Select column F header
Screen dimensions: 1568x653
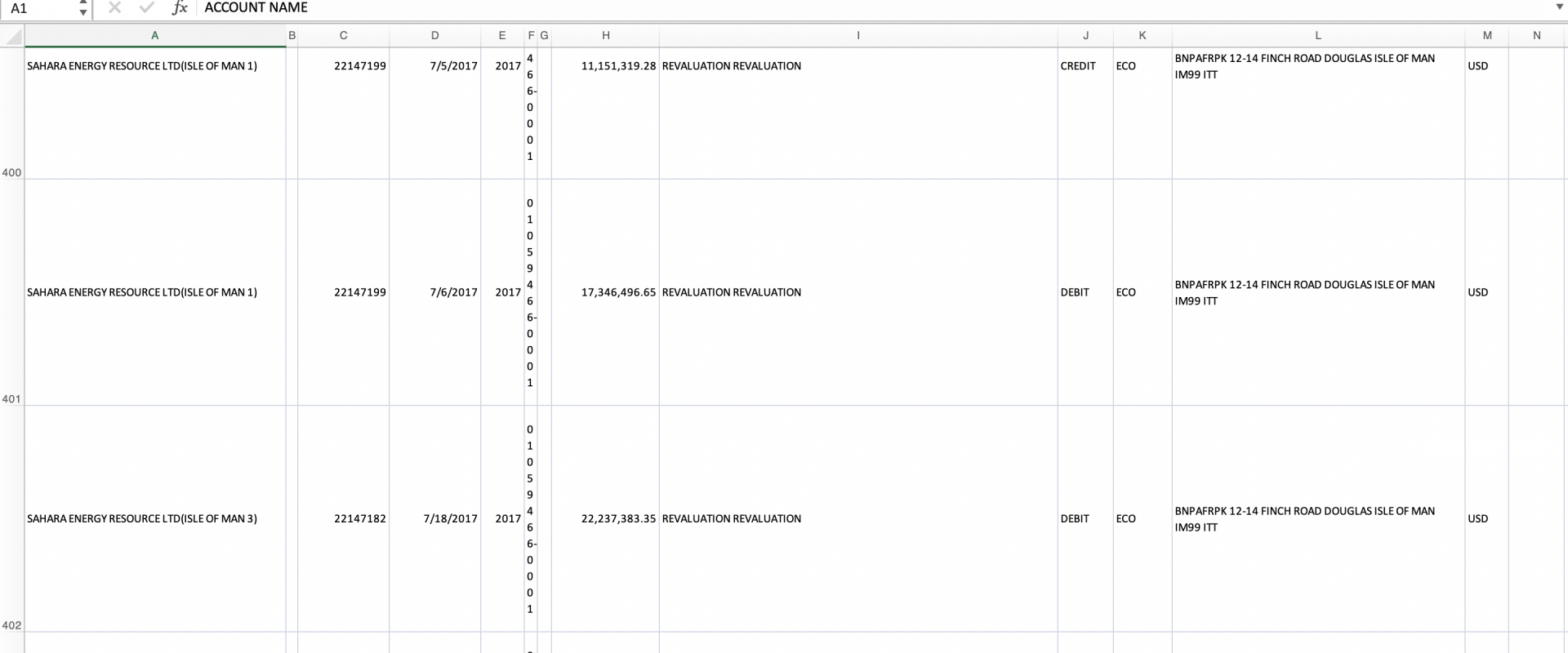coord(531,36)
